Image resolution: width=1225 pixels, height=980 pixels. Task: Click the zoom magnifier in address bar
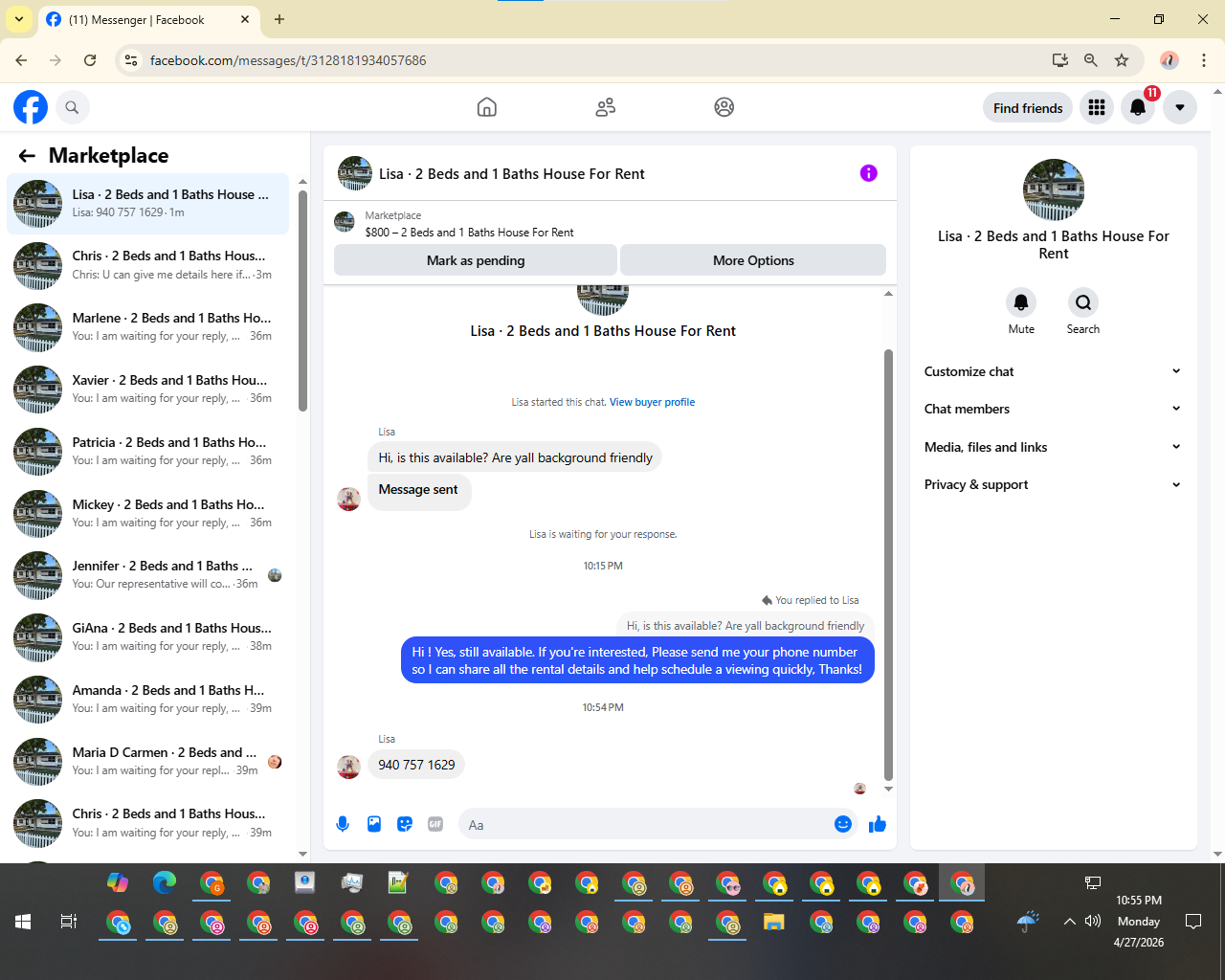(1090, 60)
